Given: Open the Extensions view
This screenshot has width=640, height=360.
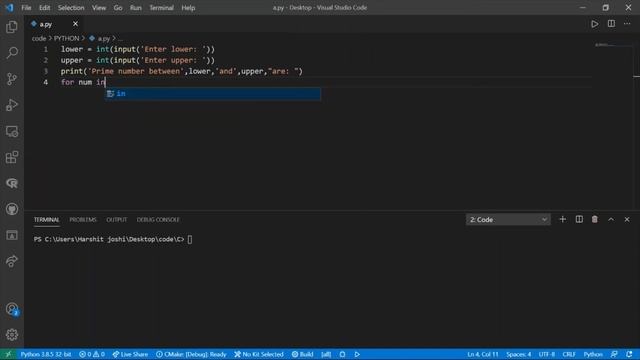Looking at the screenshot, I should [12, 157].
